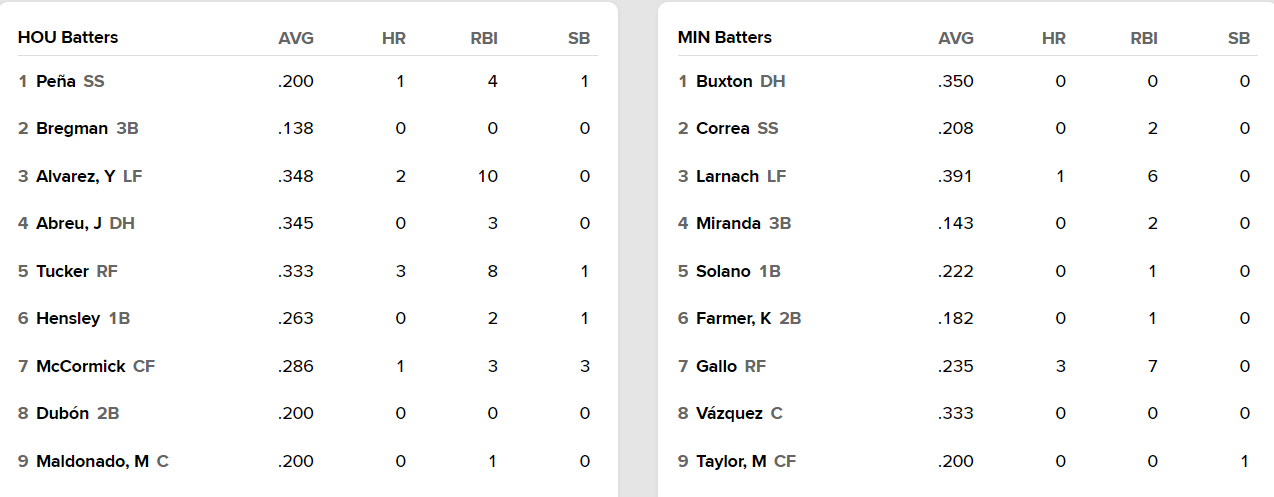Click Bregman in the HOU lineup

point(72,128)
